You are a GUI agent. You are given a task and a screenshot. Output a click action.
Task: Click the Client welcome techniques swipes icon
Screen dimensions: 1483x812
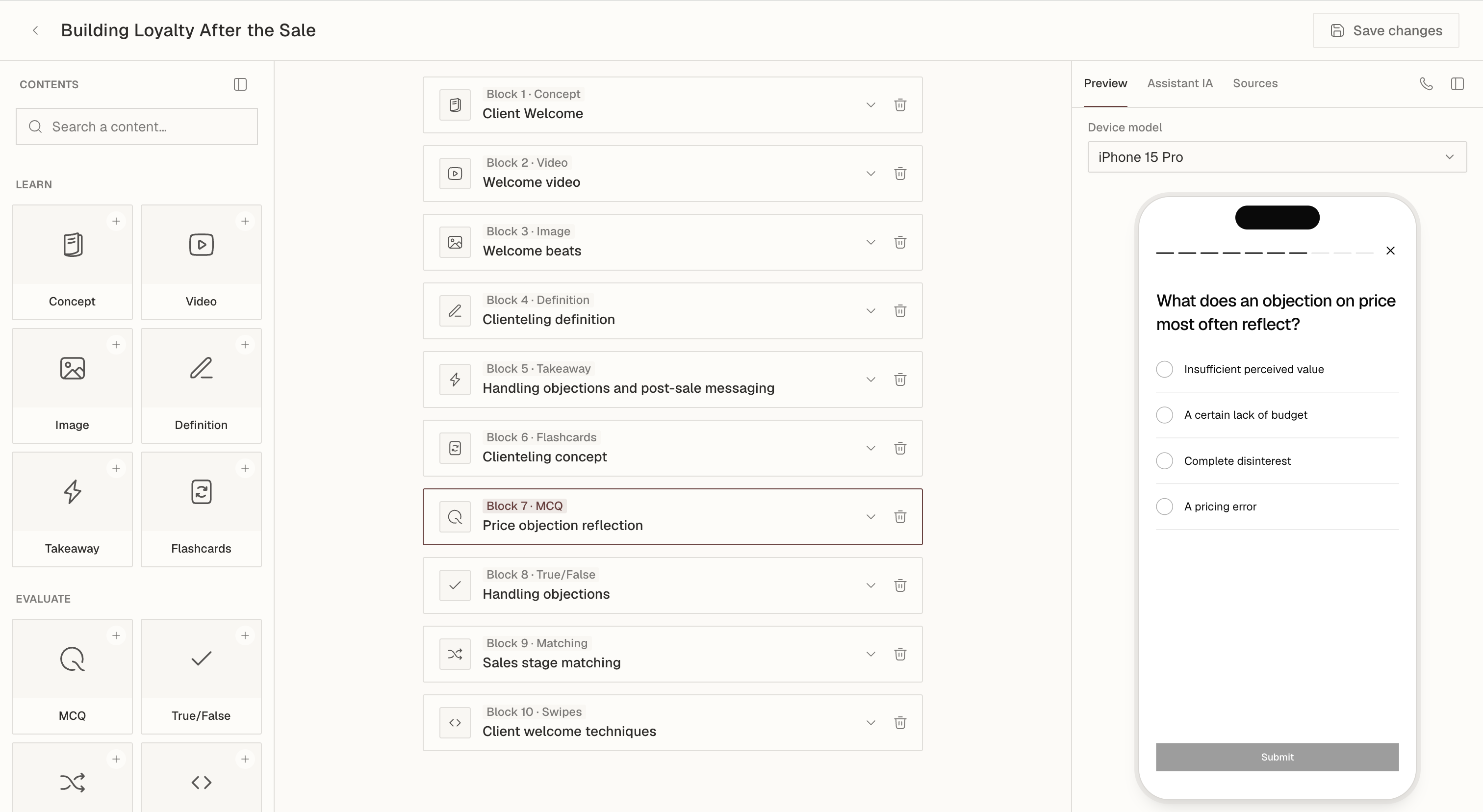(455, 723)
